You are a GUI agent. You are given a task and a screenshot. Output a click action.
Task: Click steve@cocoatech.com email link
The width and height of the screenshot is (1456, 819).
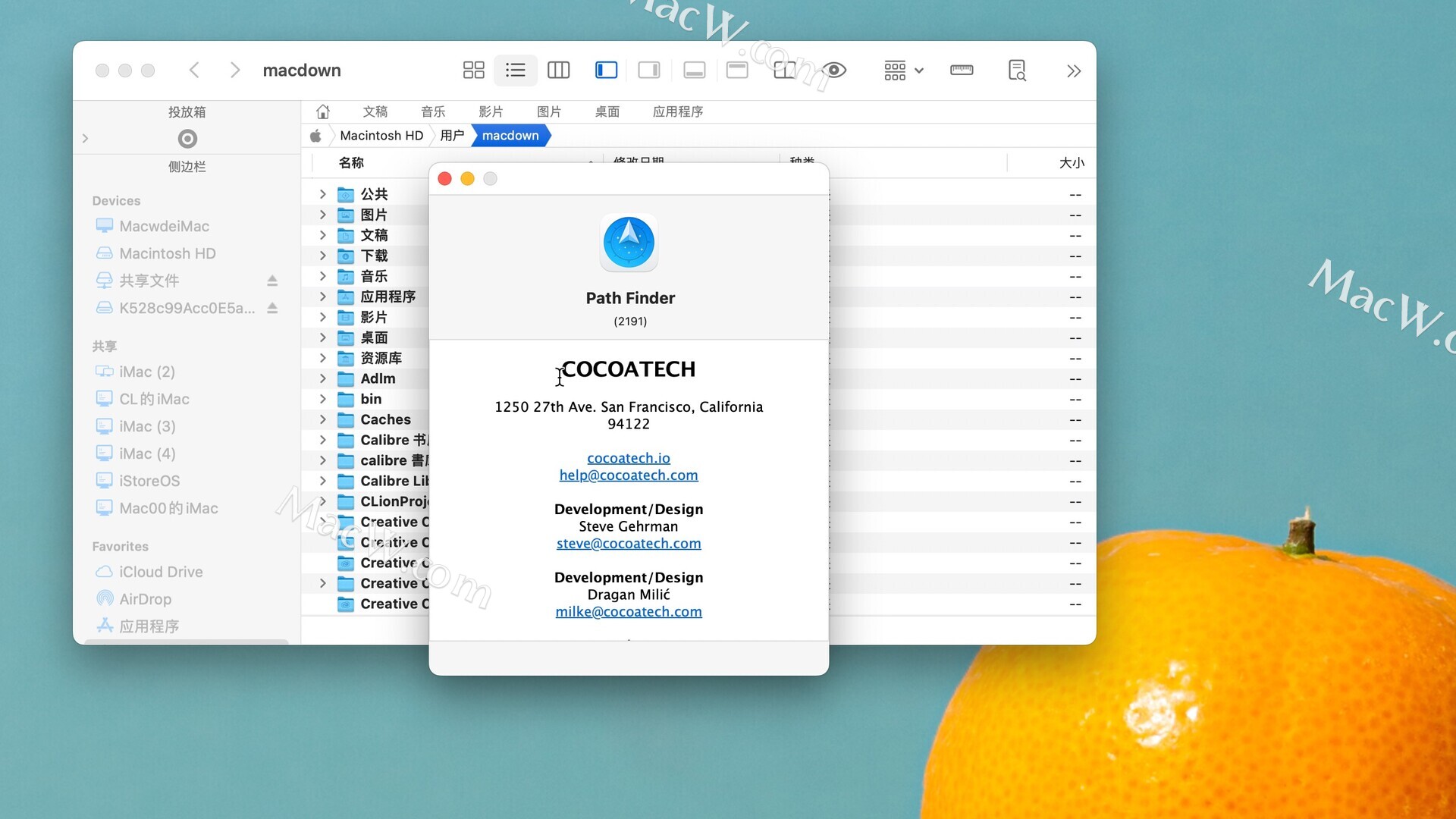629,544
